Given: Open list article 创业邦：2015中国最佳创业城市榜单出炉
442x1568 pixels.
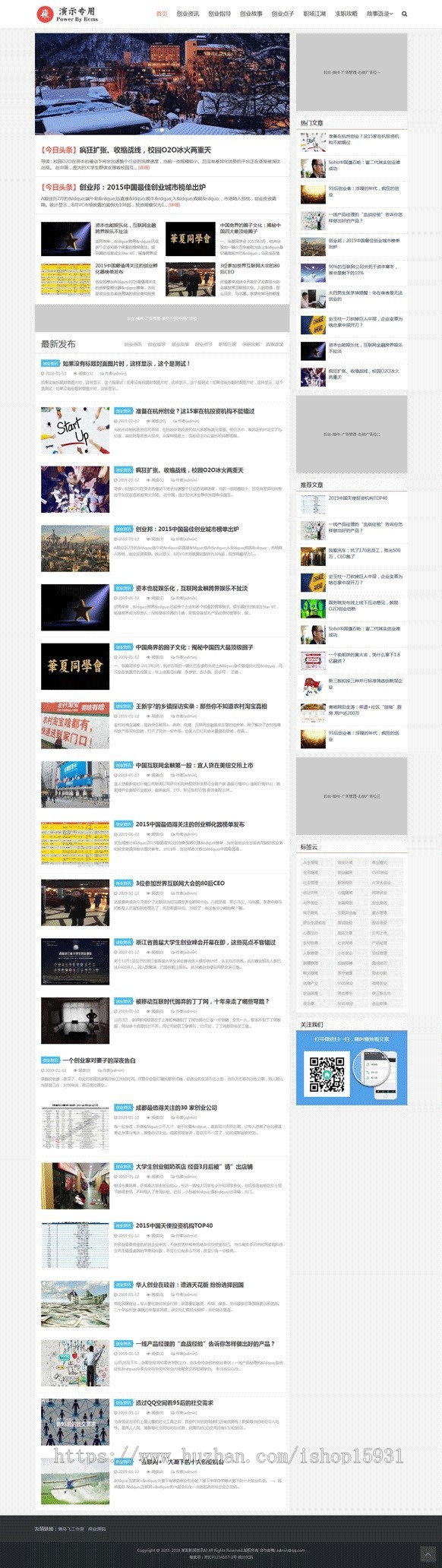Looking at the screenshot, I should 188,530.
